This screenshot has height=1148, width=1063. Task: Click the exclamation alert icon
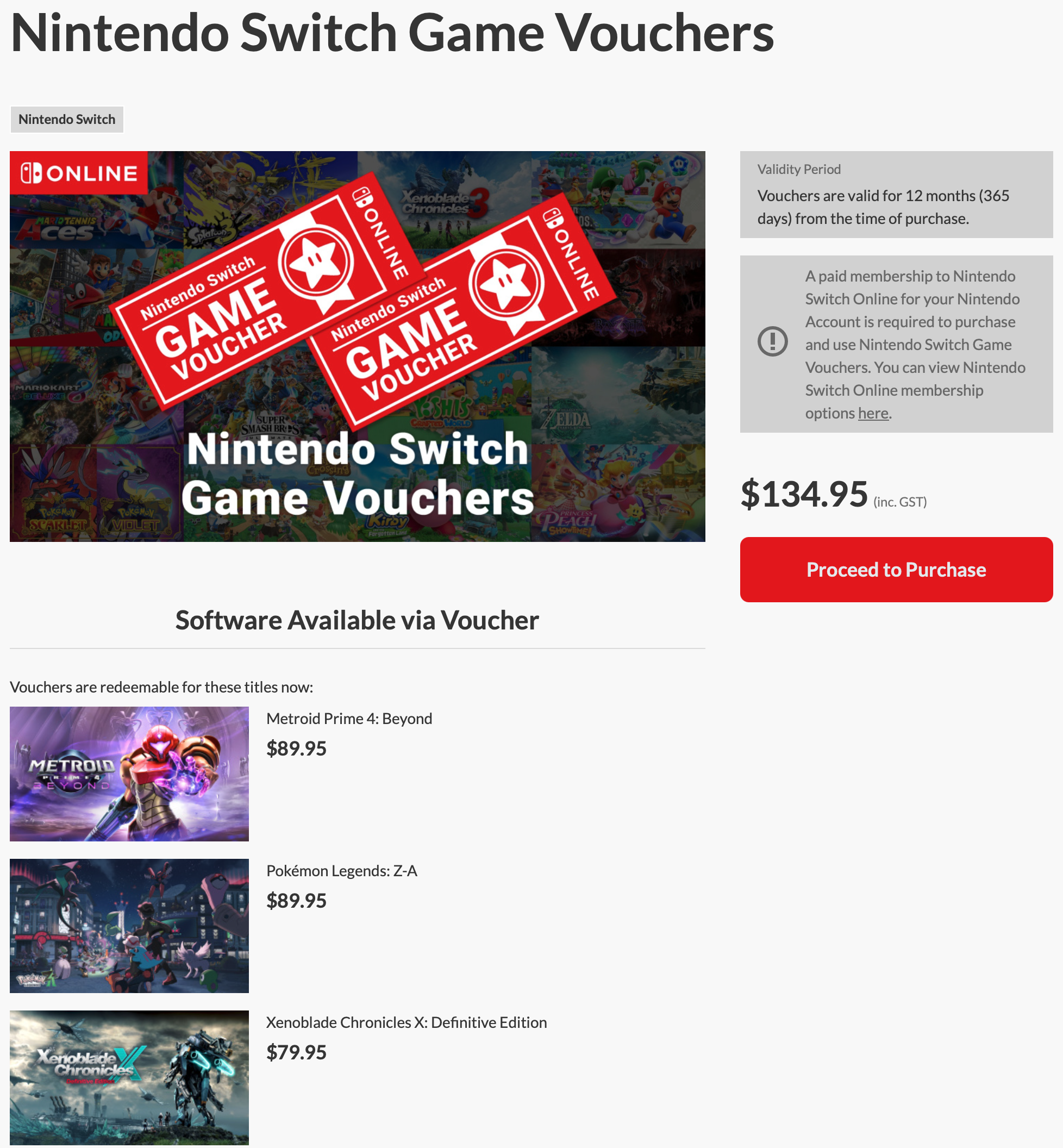(x=772, y=342)
